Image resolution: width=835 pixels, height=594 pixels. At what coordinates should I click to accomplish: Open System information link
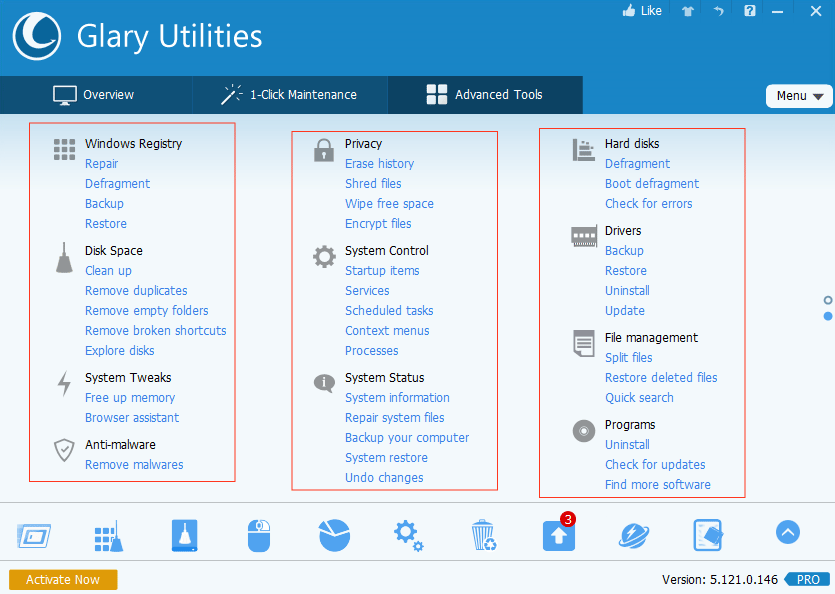tap(397, 397)
